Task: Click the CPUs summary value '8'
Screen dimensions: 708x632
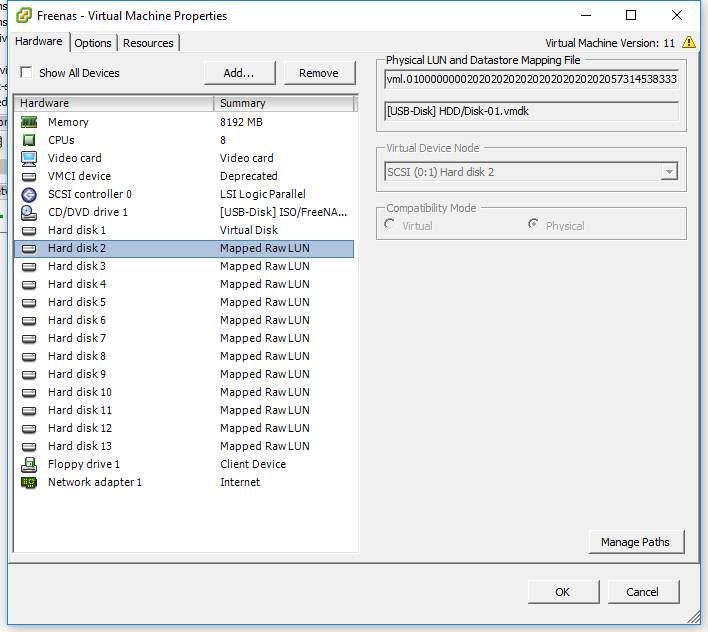Action: [x=223, y=140]
